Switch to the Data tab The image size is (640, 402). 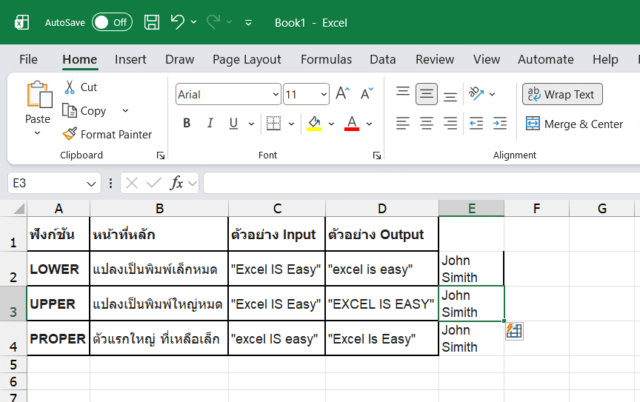pos(382,60)
